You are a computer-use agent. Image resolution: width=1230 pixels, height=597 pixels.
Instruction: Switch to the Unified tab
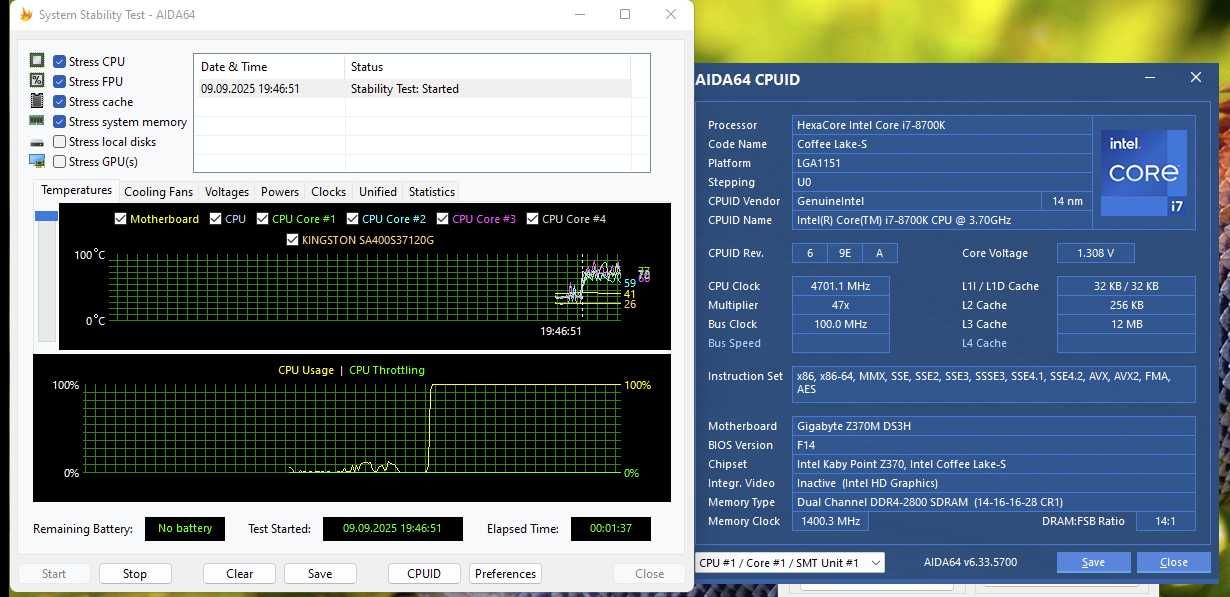pyautogui.click(x=378, y=192)
